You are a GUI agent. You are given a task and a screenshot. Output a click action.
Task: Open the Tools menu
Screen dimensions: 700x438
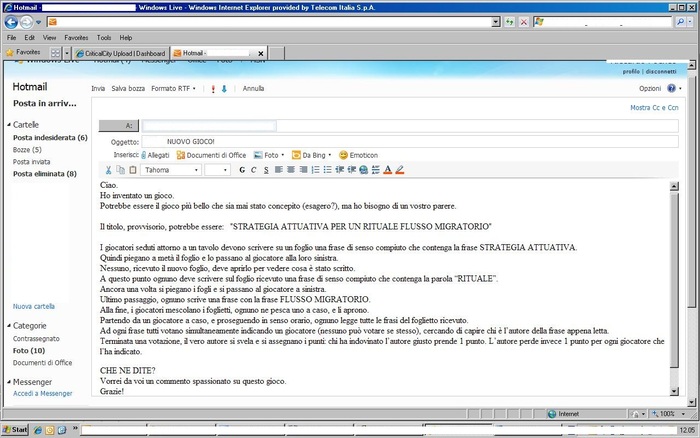click(104, 38)
